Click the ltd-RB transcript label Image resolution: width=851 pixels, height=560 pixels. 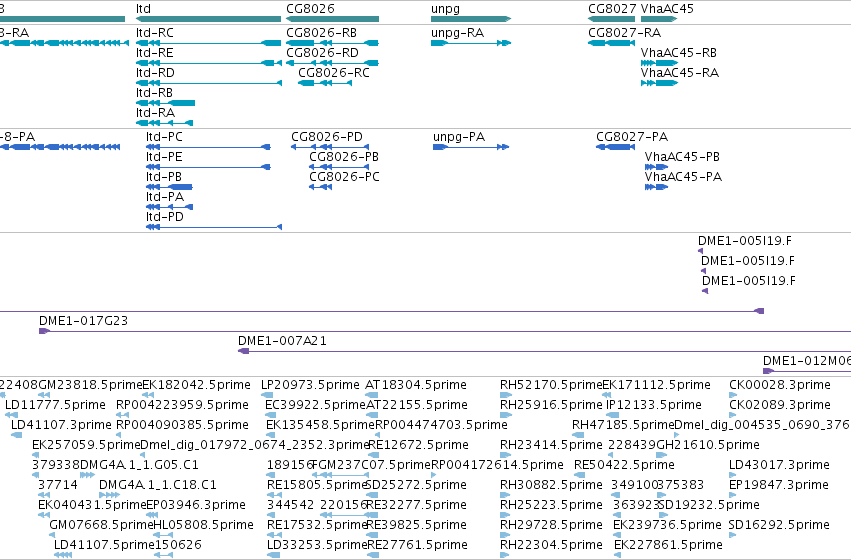154,93
